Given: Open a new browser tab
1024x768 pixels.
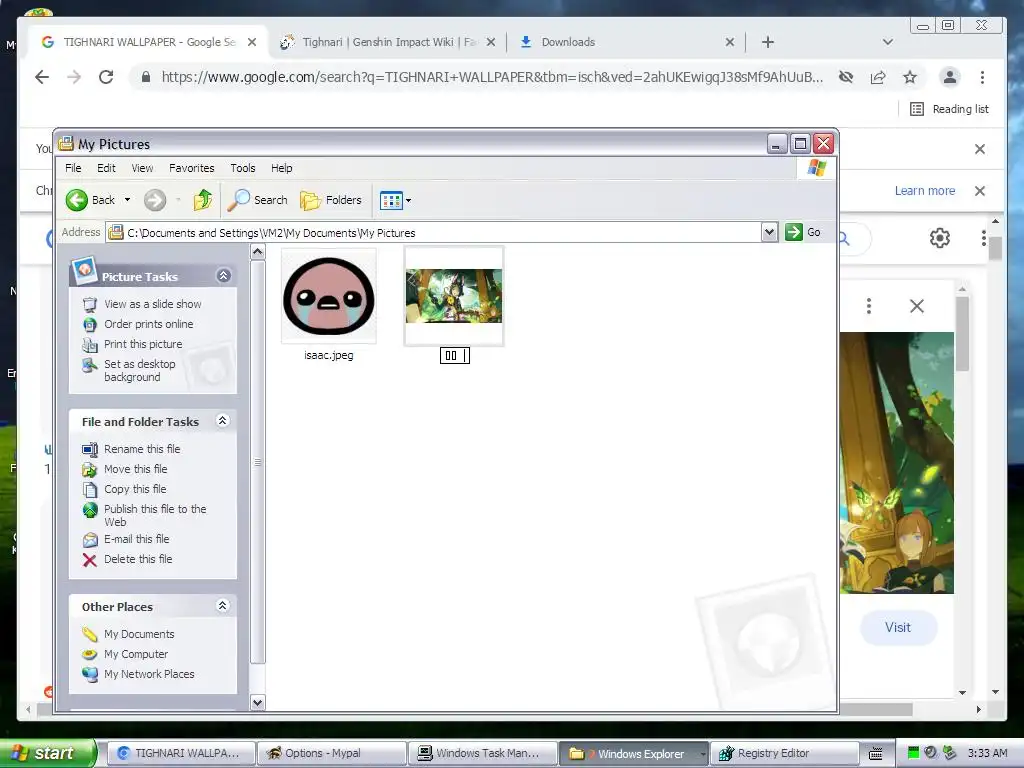Looking at the screenshot, I should point(768,42).
